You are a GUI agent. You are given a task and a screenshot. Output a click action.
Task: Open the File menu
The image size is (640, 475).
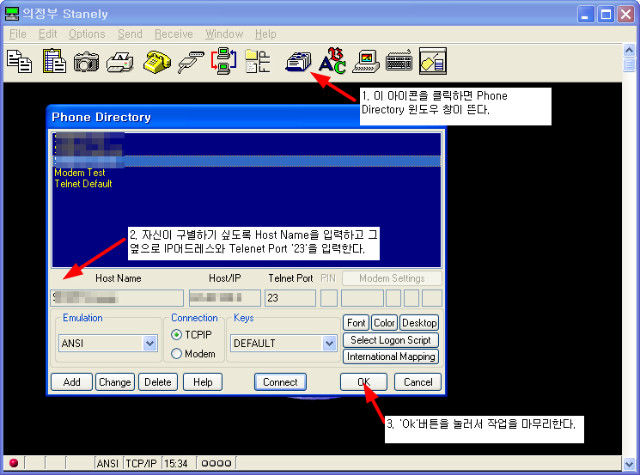(x=18, y=34)
